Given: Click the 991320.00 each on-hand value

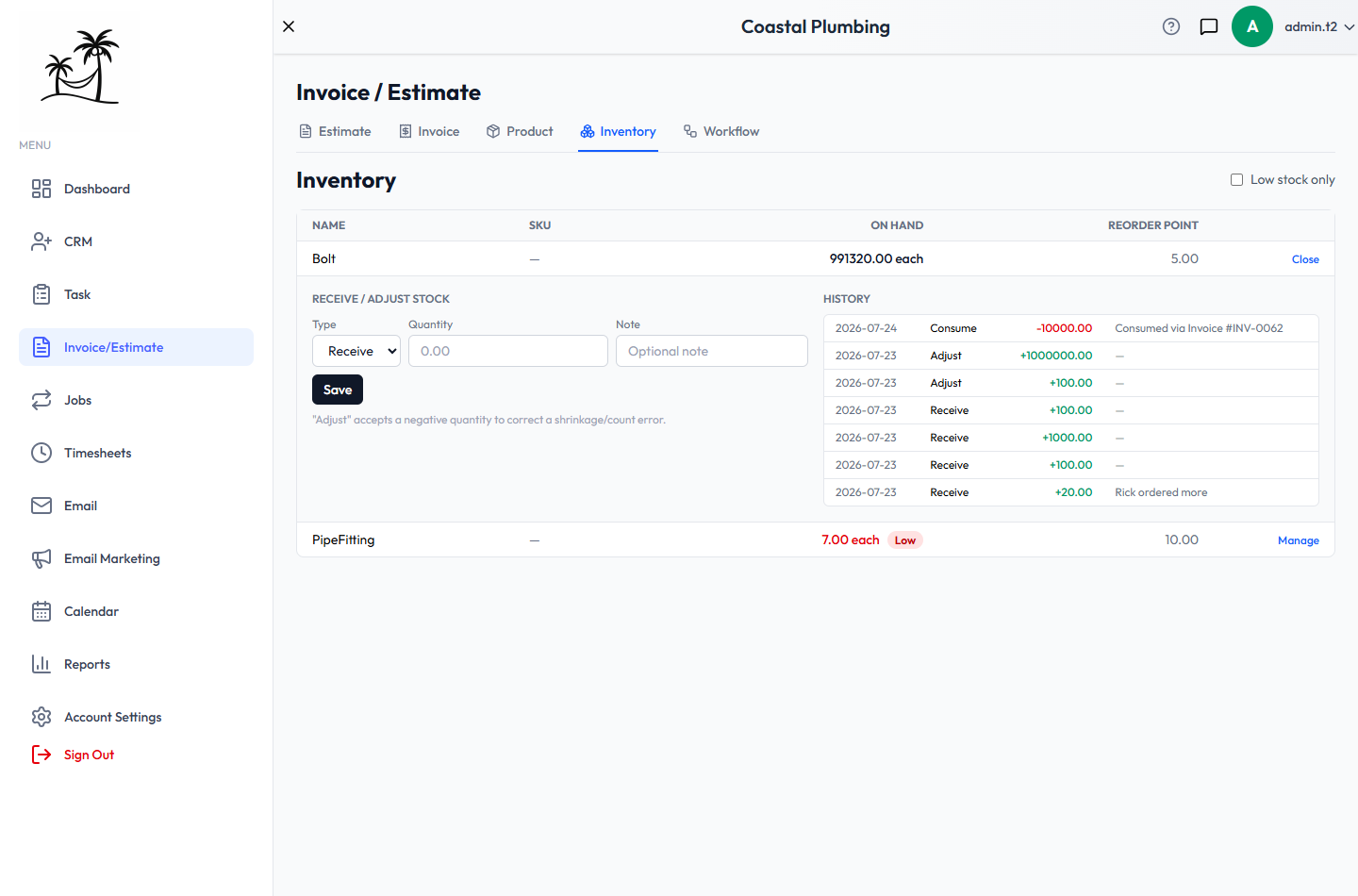Looking at the screenshot, I should click(876, 258).
